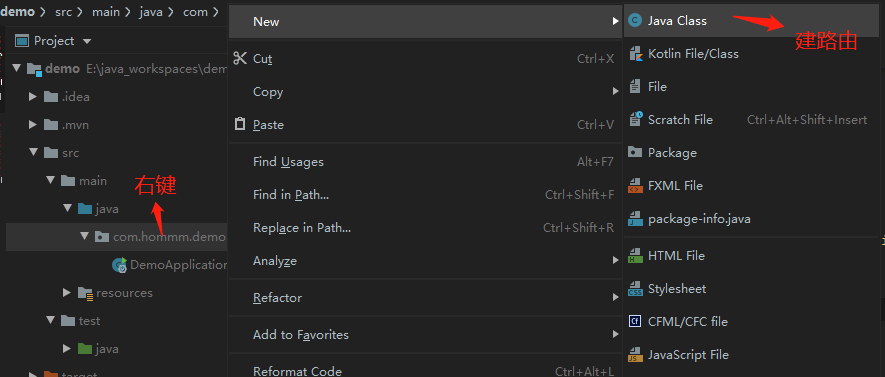This screenshot has width=885, height=377.
Task: Expand the .idea folder
Action: (33, 97)
